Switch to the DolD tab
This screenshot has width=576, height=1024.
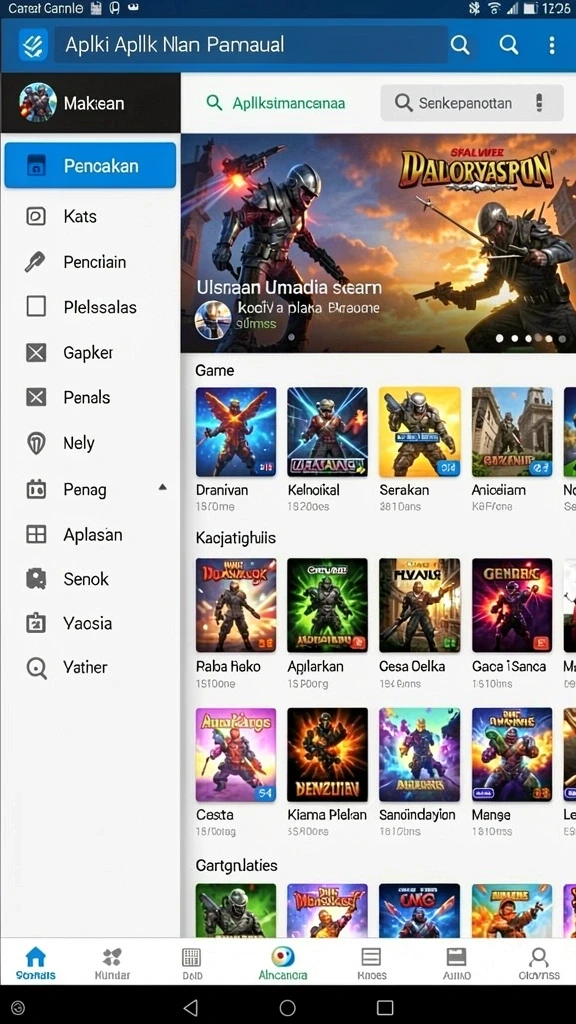(191, 963)
